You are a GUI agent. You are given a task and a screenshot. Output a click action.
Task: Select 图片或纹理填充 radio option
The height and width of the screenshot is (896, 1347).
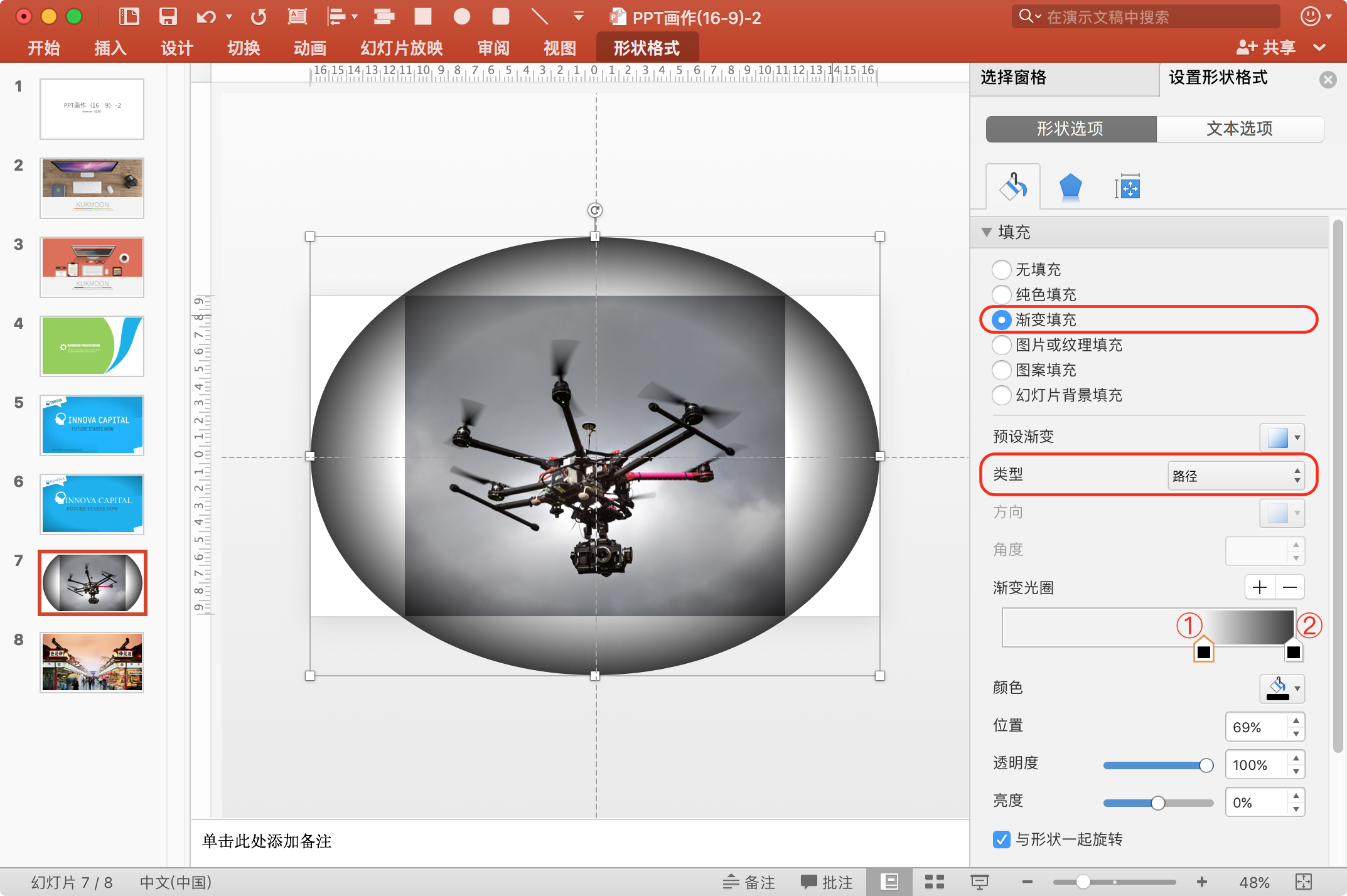(x=1001, y=345)
